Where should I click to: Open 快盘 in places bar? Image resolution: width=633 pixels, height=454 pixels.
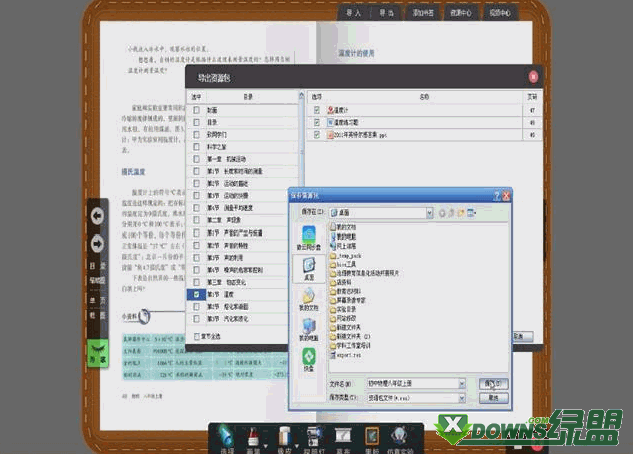tap(309, 360)
